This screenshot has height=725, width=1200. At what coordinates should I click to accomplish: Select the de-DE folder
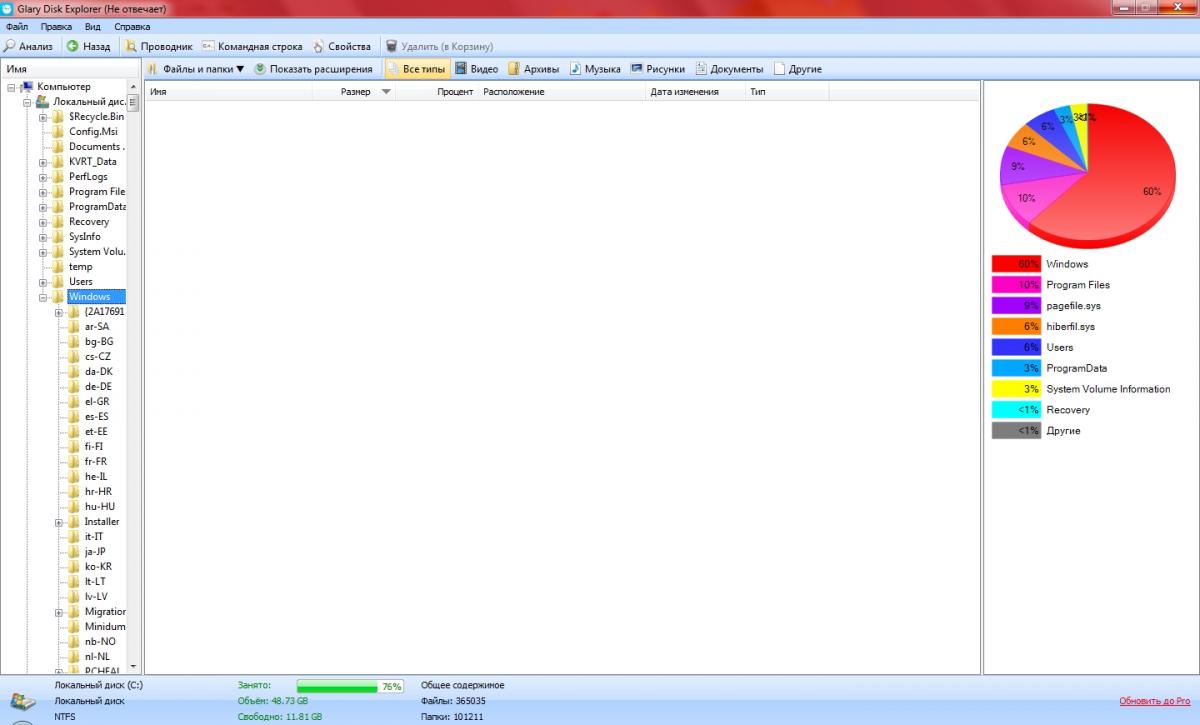[x=98, y=387]
